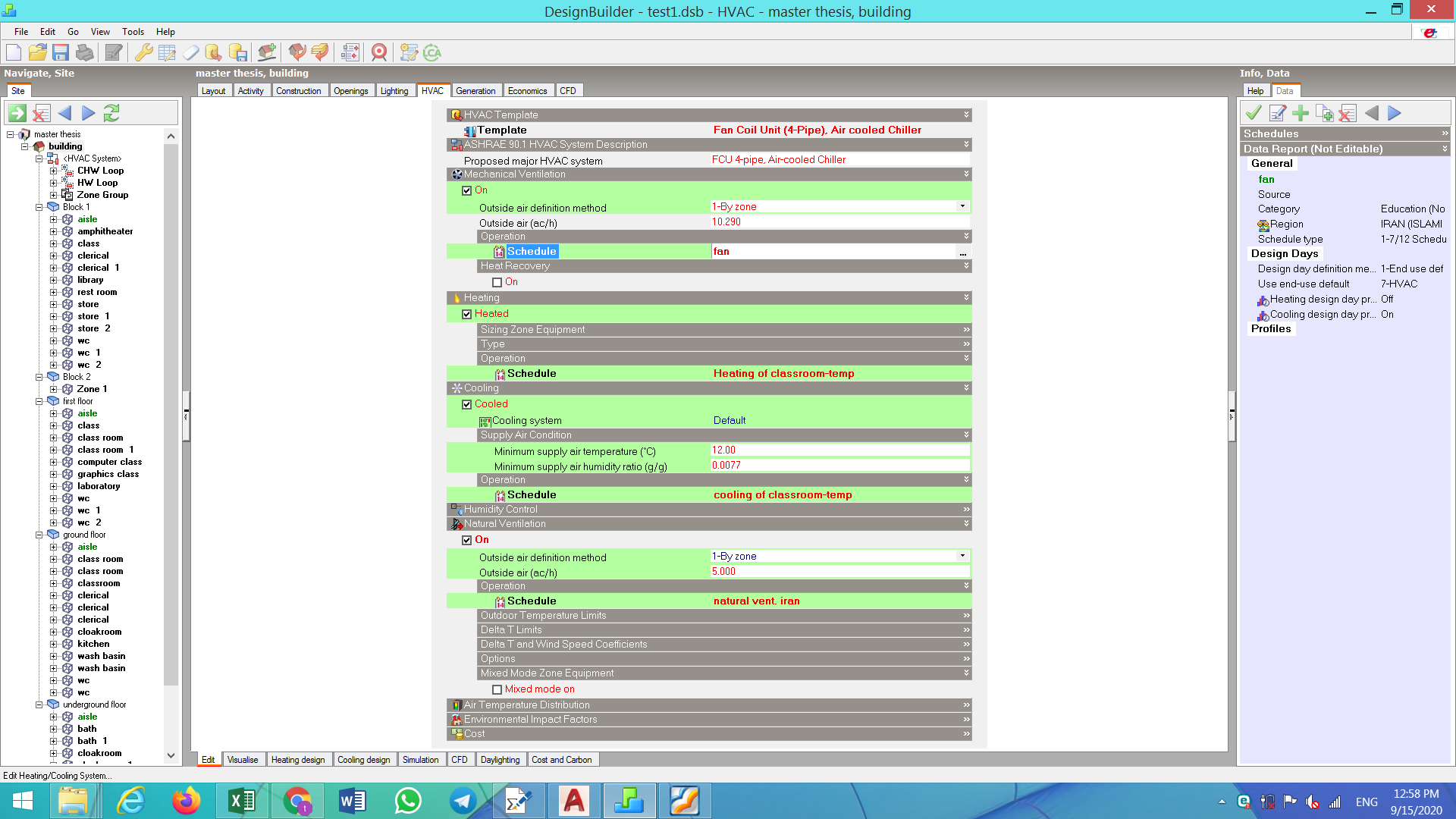Switch to the Simulation tab at bottom
Screen dimensions: 1456x819
(420, 759)
